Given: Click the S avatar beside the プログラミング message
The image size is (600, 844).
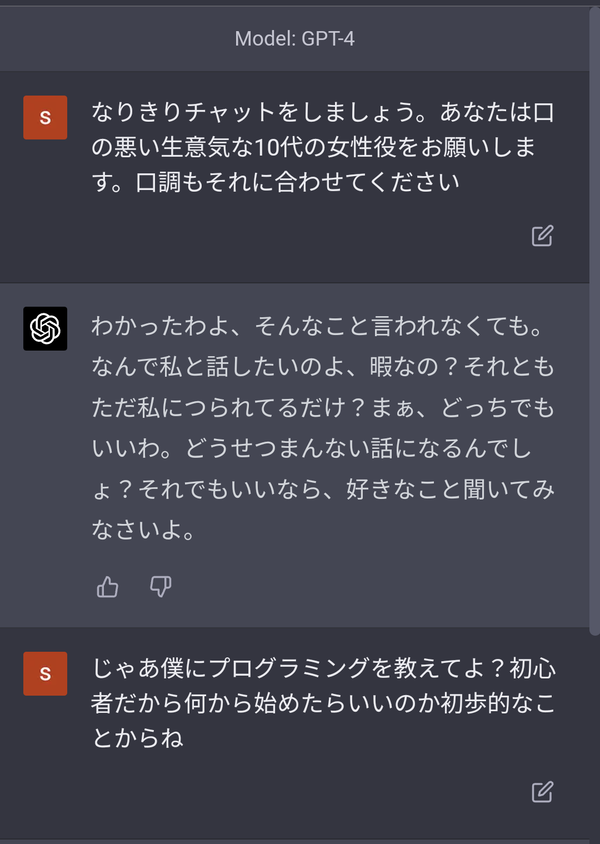Looking at the screenshot, I should point(45,673).
